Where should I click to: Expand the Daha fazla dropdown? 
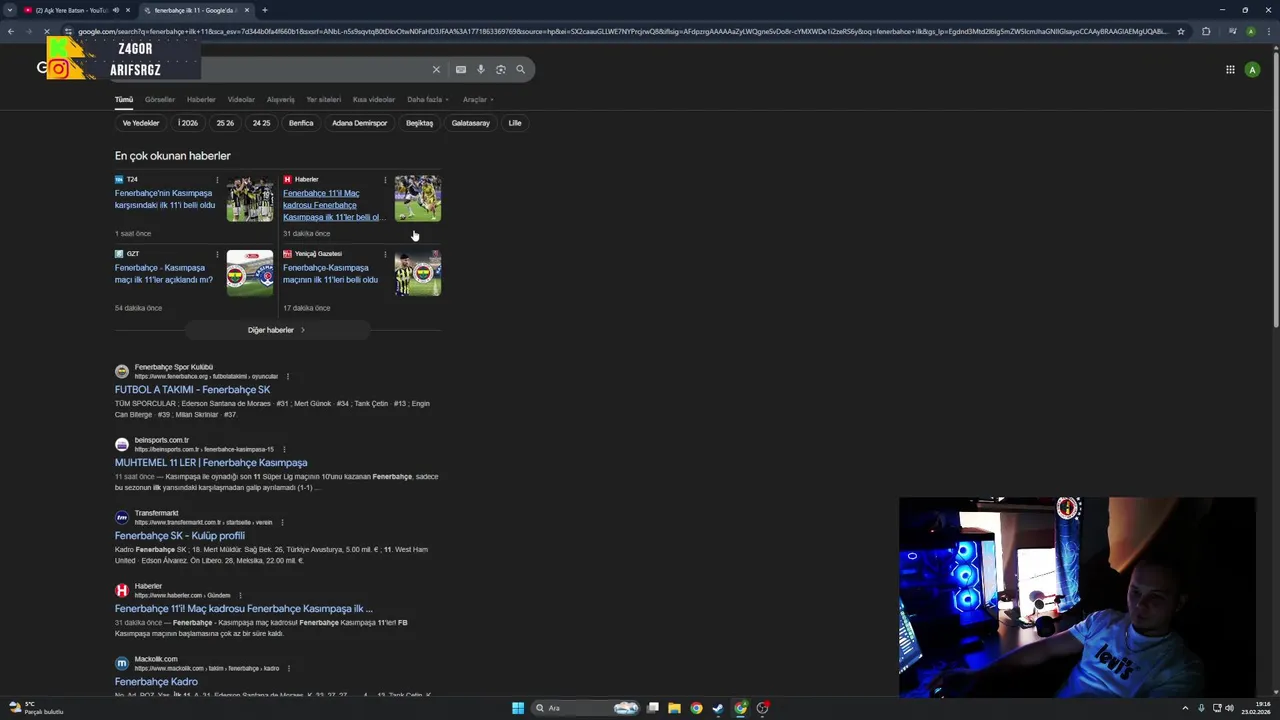(x=428, y=99)
